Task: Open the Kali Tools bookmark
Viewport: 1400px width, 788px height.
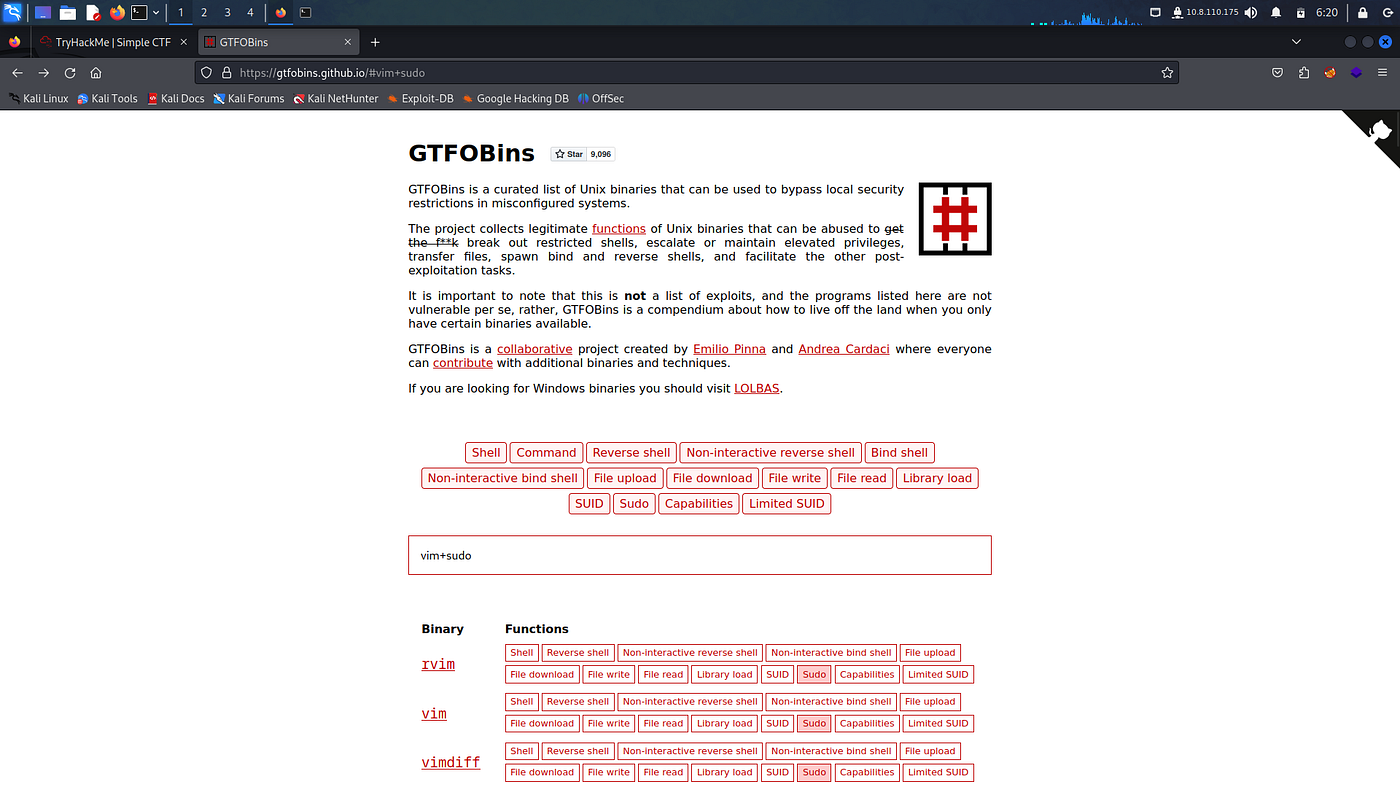Action: [107, 99]
